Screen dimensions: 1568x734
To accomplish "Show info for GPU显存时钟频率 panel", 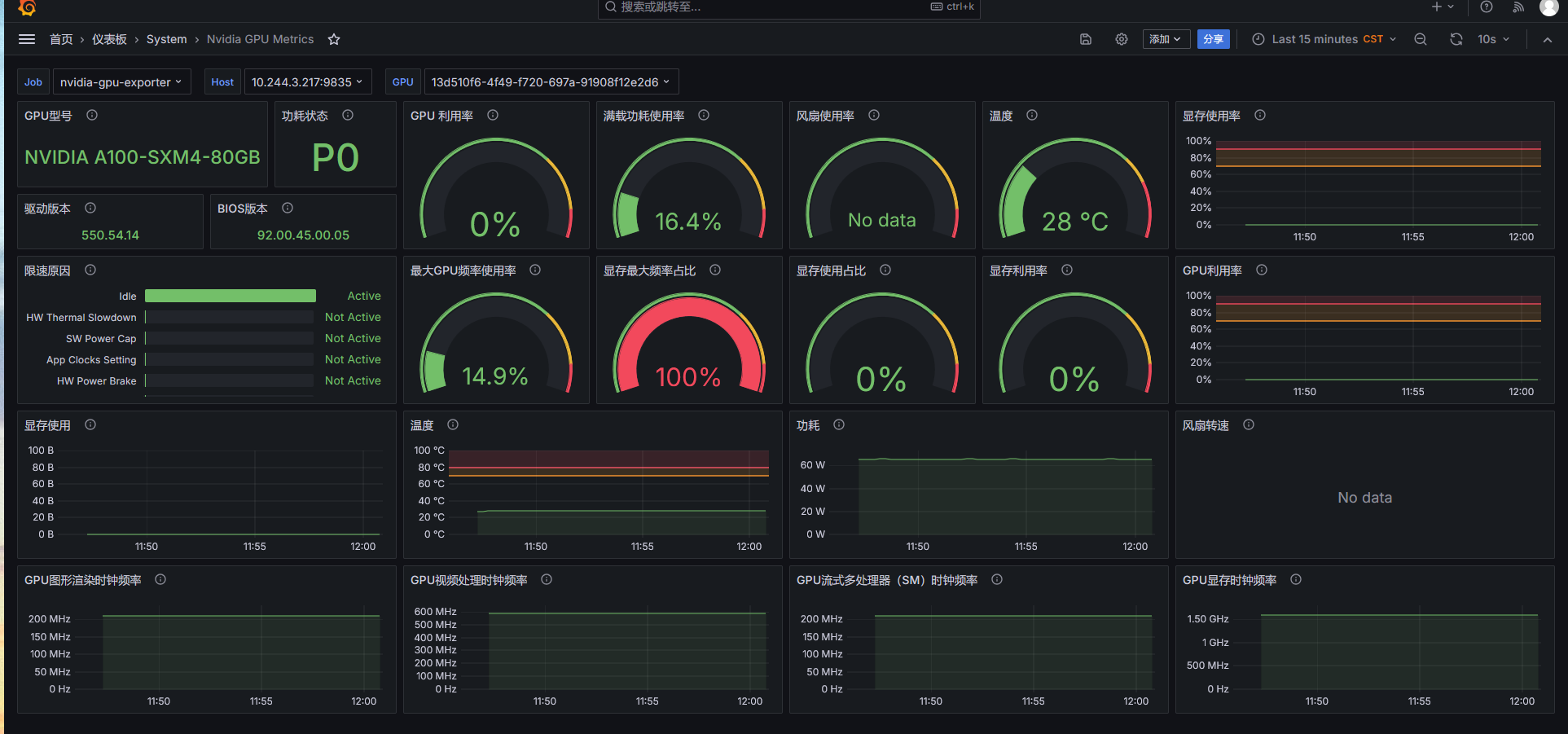I will [x=1296, y=580].
